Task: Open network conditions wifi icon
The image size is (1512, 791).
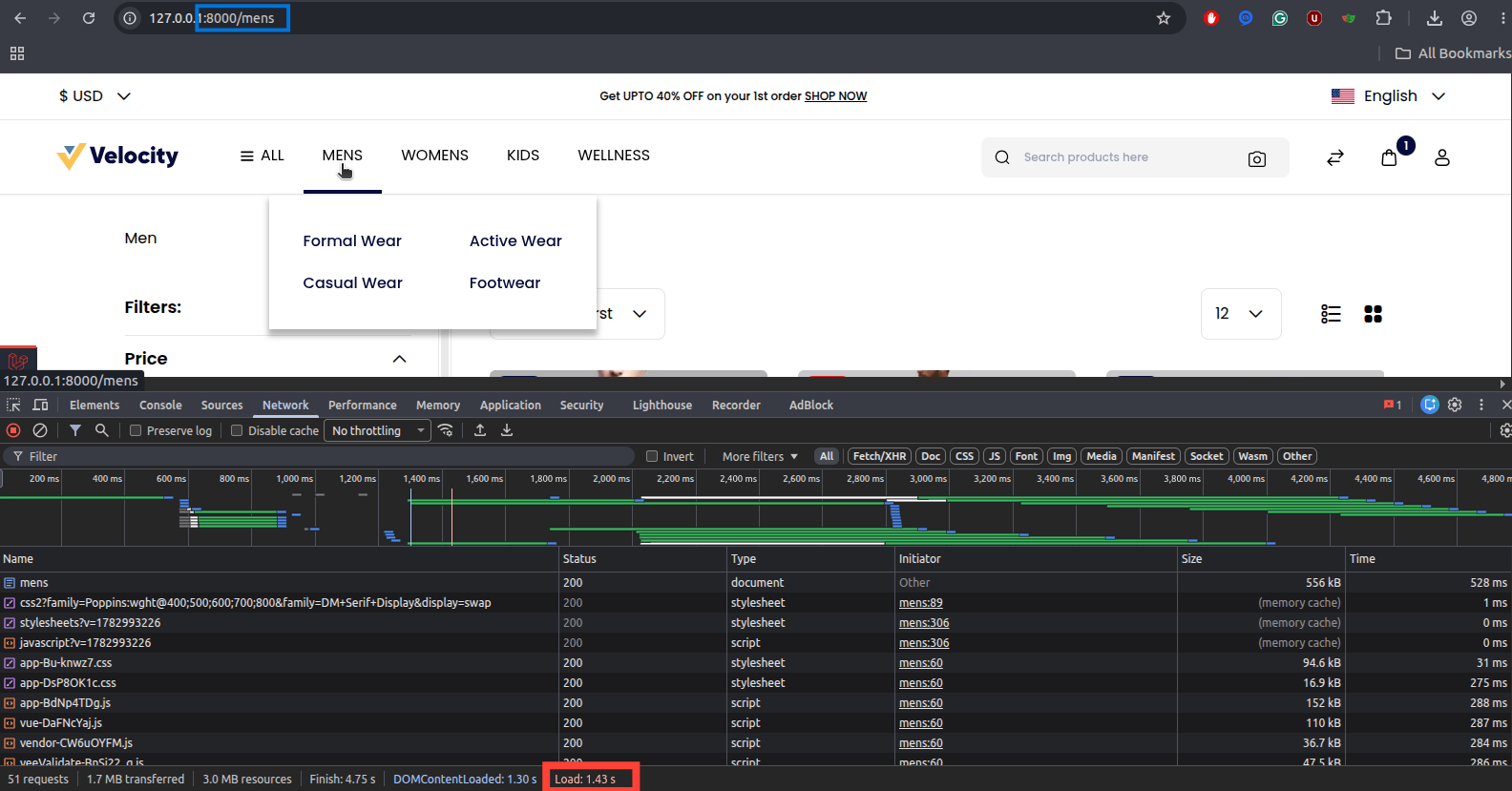Action: click(446, 430)
